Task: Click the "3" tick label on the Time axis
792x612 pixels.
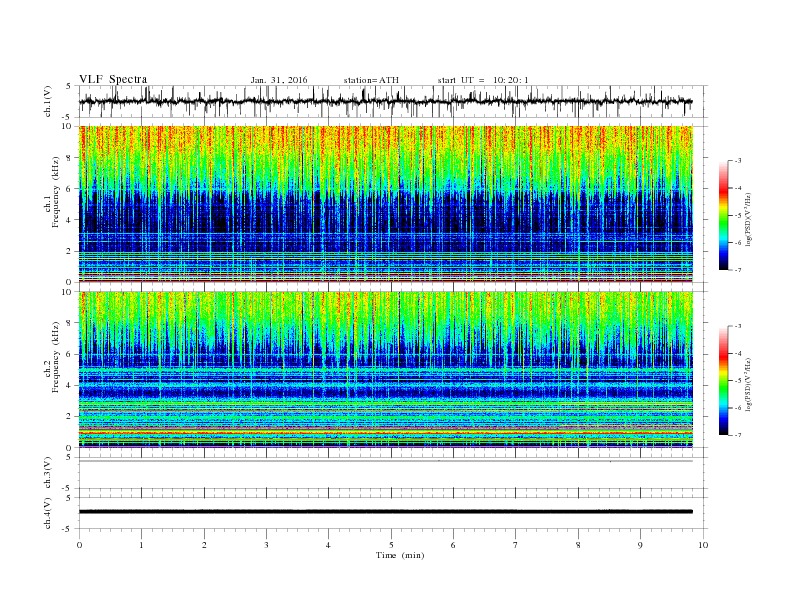Action: pos(266,545)
